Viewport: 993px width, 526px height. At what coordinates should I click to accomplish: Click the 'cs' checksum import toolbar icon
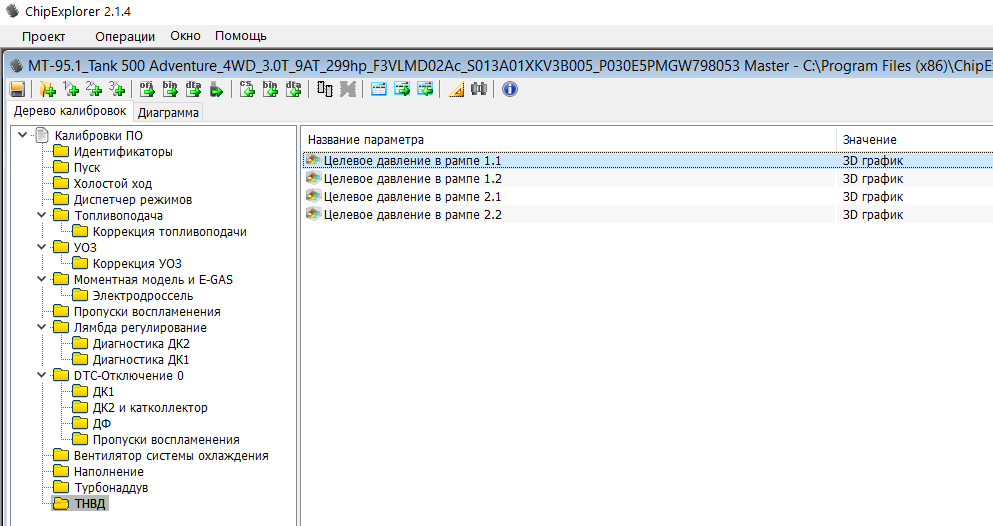point(248,89)
